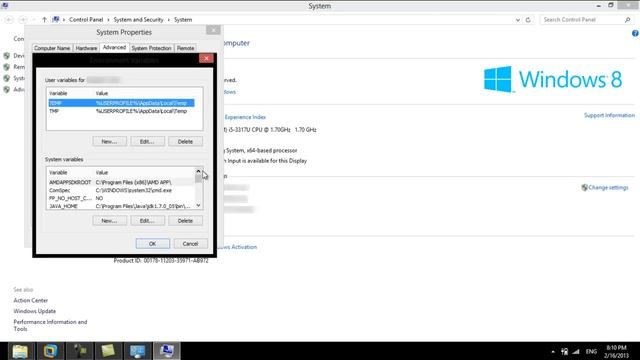Go forward in the System window

point(23,20)
